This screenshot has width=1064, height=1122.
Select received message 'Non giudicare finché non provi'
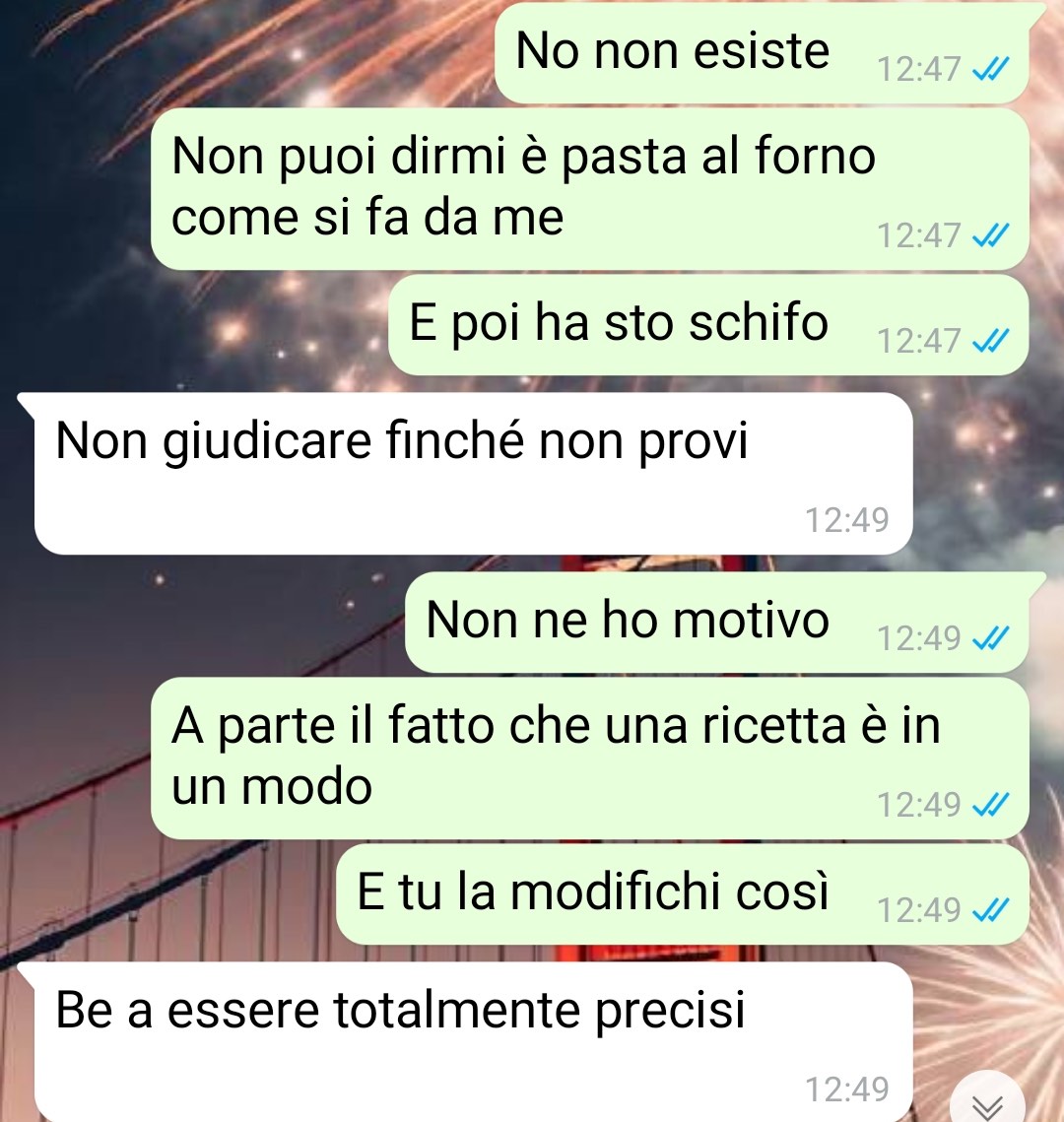tap(401, 440)
